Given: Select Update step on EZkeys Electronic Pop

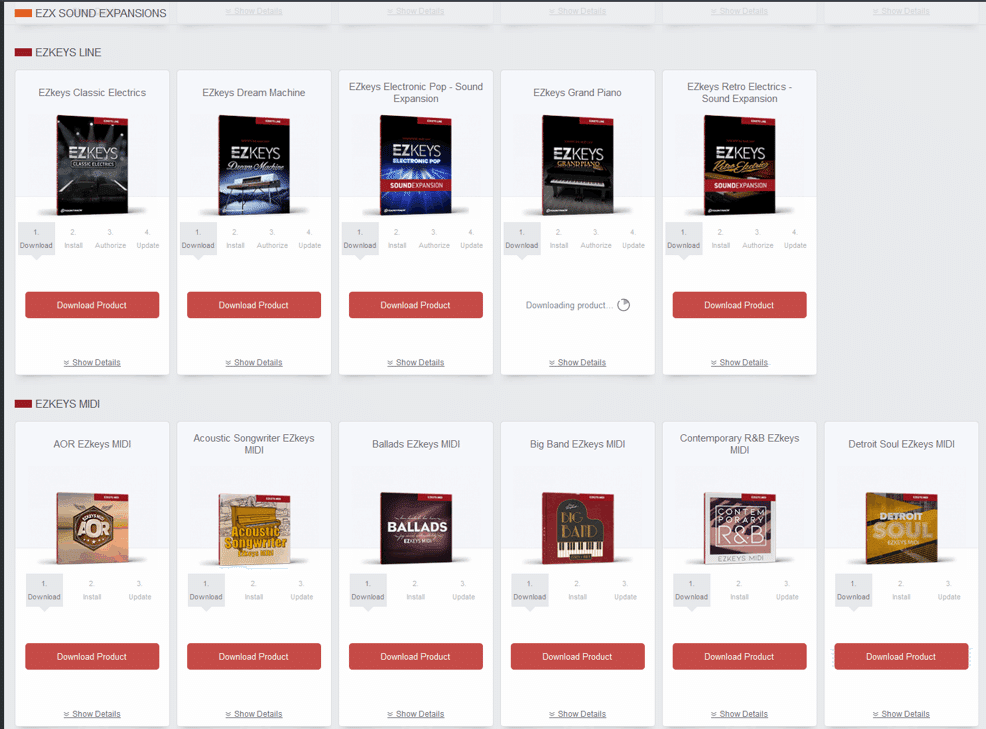Looking at the screenshot, I should [x=472, y=239].
